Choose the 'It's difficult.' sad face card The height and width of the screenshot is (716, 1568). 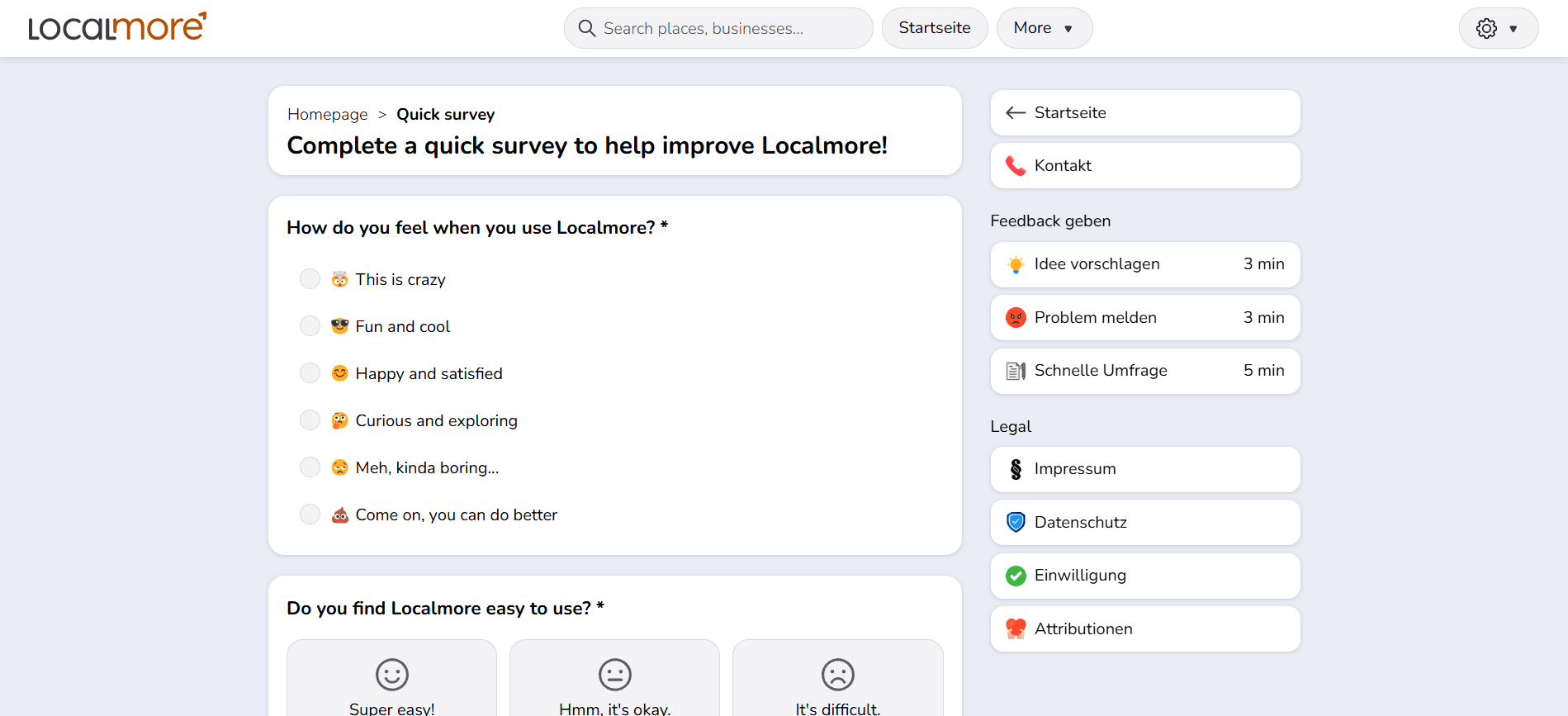(837, 681)
